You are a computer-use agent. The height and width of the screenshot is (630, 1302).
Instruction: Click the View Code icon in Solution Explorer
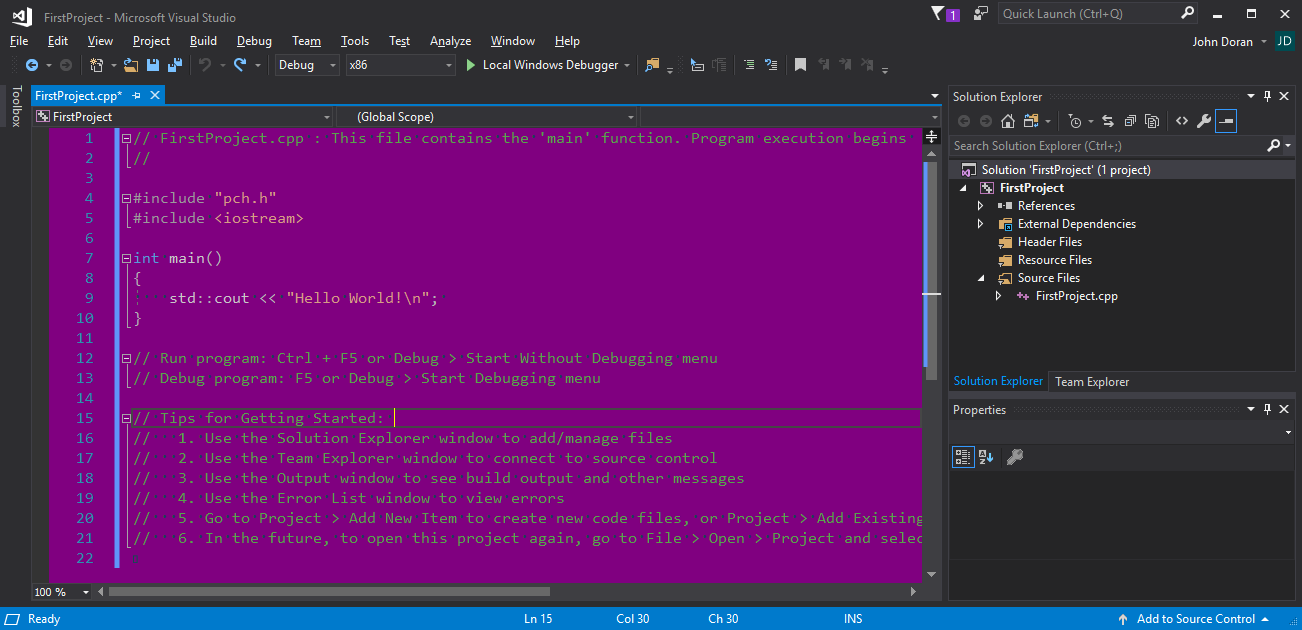pyautogui.click(x=1182, y=121)
